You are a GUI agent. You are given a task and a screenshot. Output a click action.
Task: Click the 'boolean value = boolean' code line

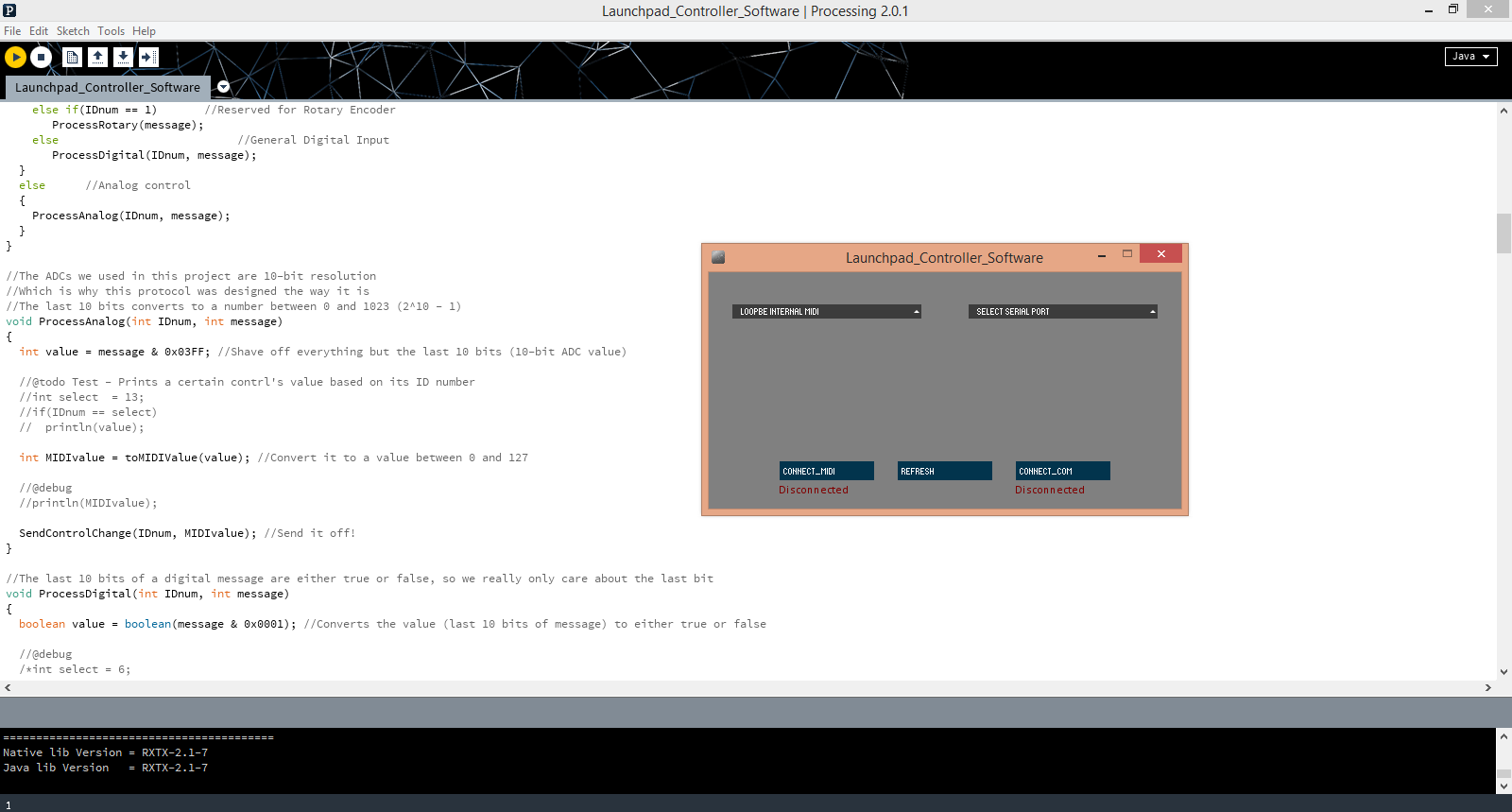(x=392, y=624)
